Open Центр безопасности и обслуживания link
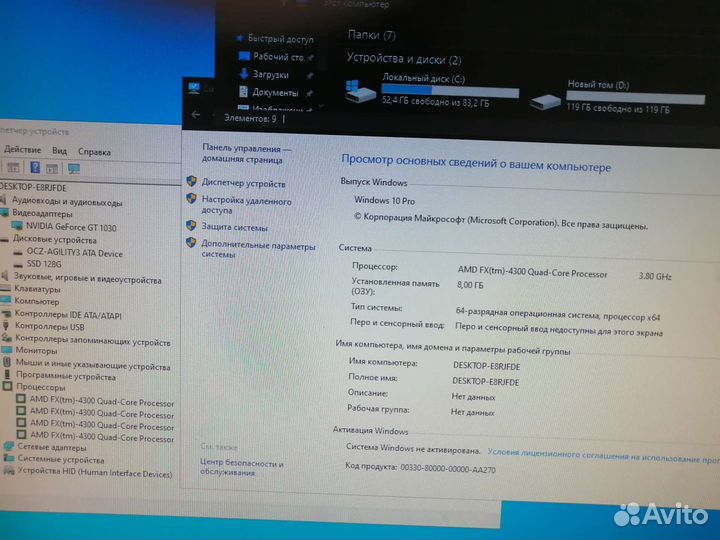The image size is (720, 540). [x=242, y=467]
